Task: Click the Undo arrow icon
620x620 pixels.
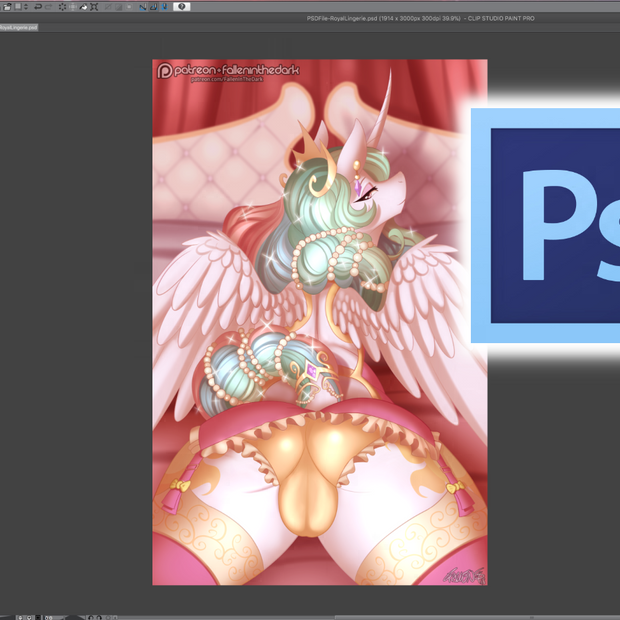Action: click(x=38, y=7)
